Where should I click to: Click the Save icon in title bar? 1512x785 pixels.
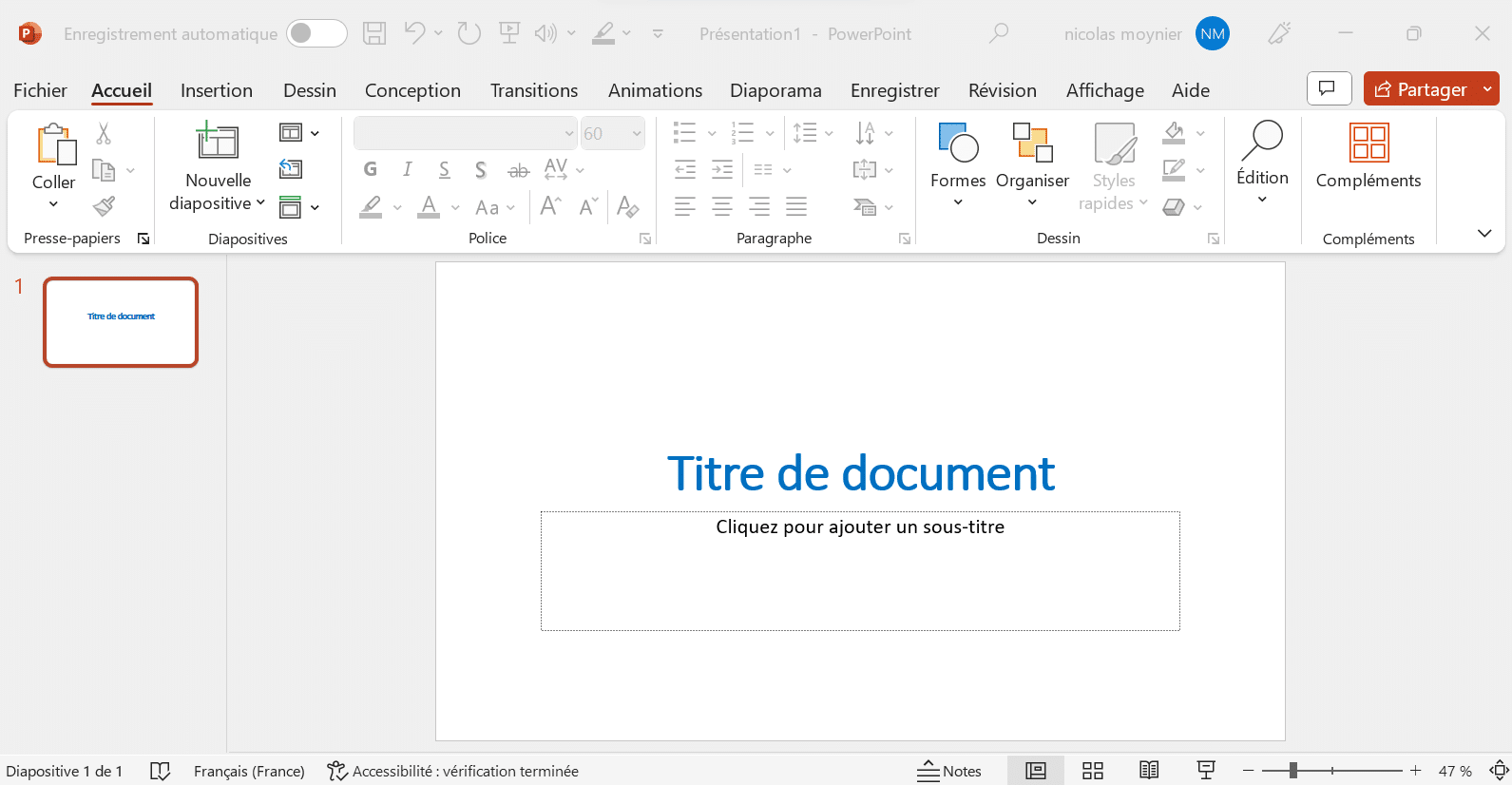[x=374, y=34]
